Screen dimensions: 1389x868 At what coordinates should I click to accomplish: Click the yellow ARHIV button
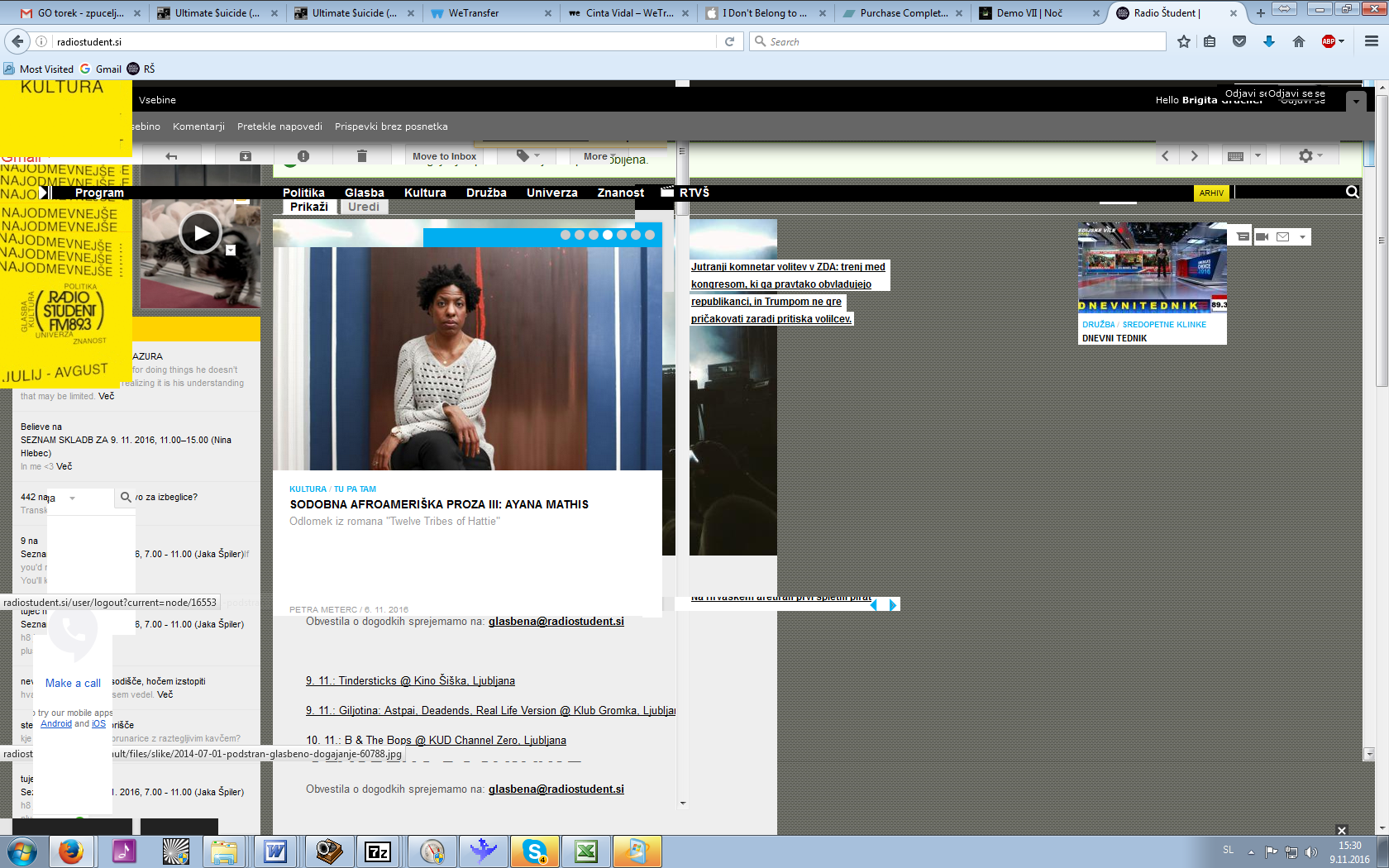coord(1211,193)
